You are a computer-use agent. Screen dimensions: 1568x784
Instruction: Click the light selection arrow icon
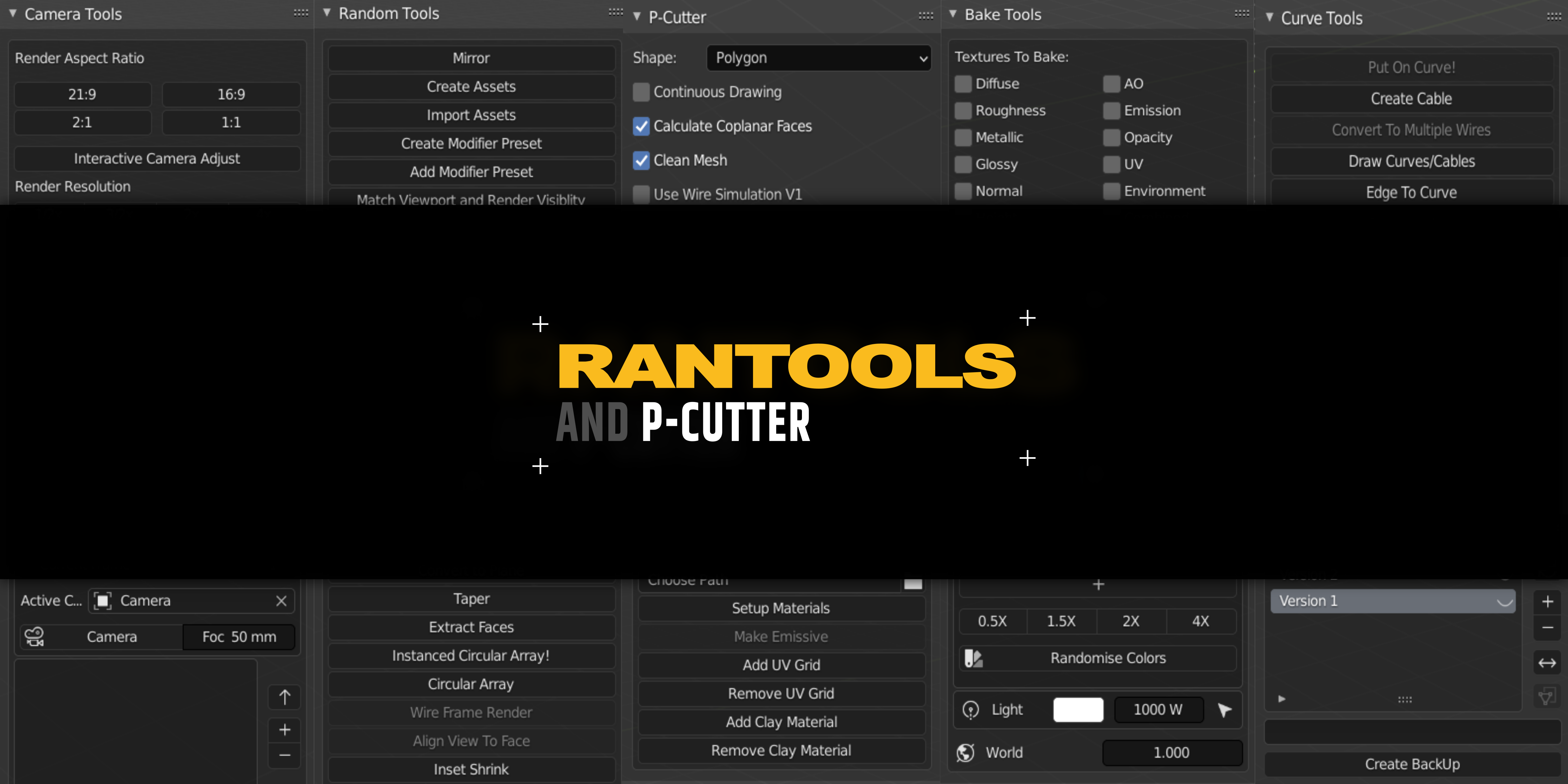click(x=1224, y=710)
